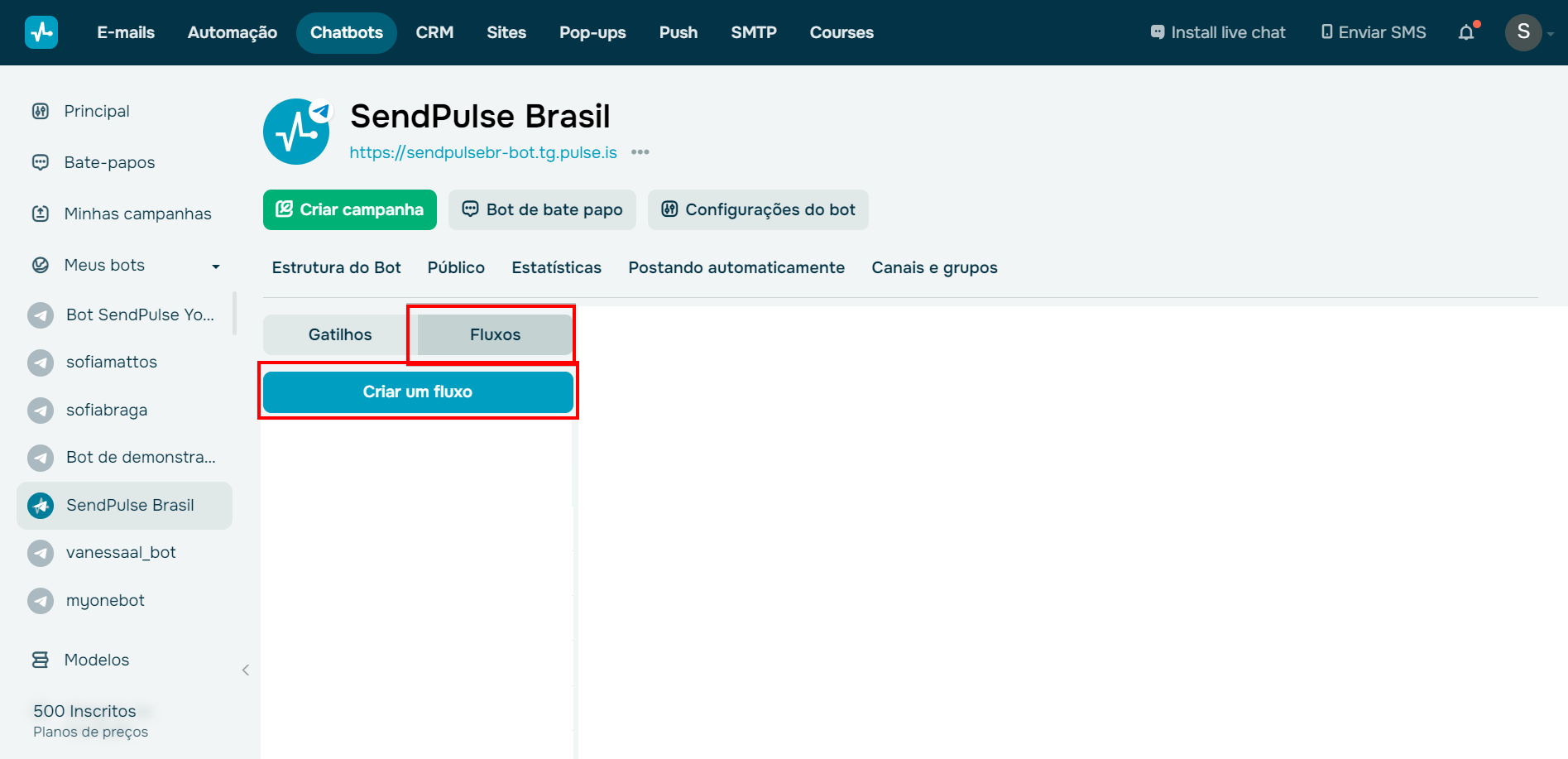The image size is (1568, 759).
Task: Switch to the Público tab
Action: pyautogui.click(x=456, y=267)
